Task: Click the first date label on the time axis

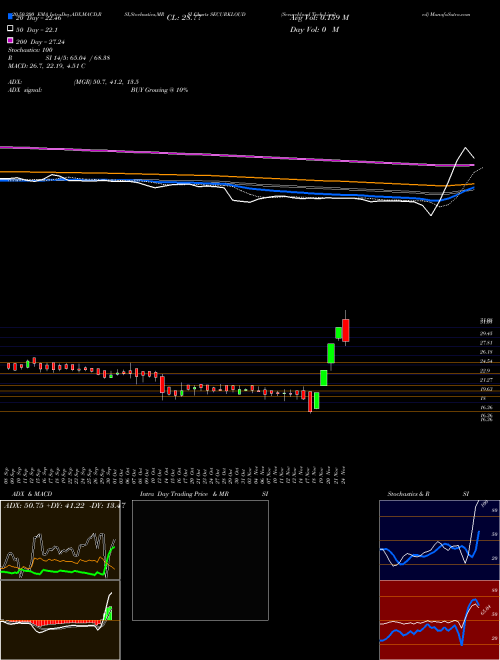Action: click(8, 475)
